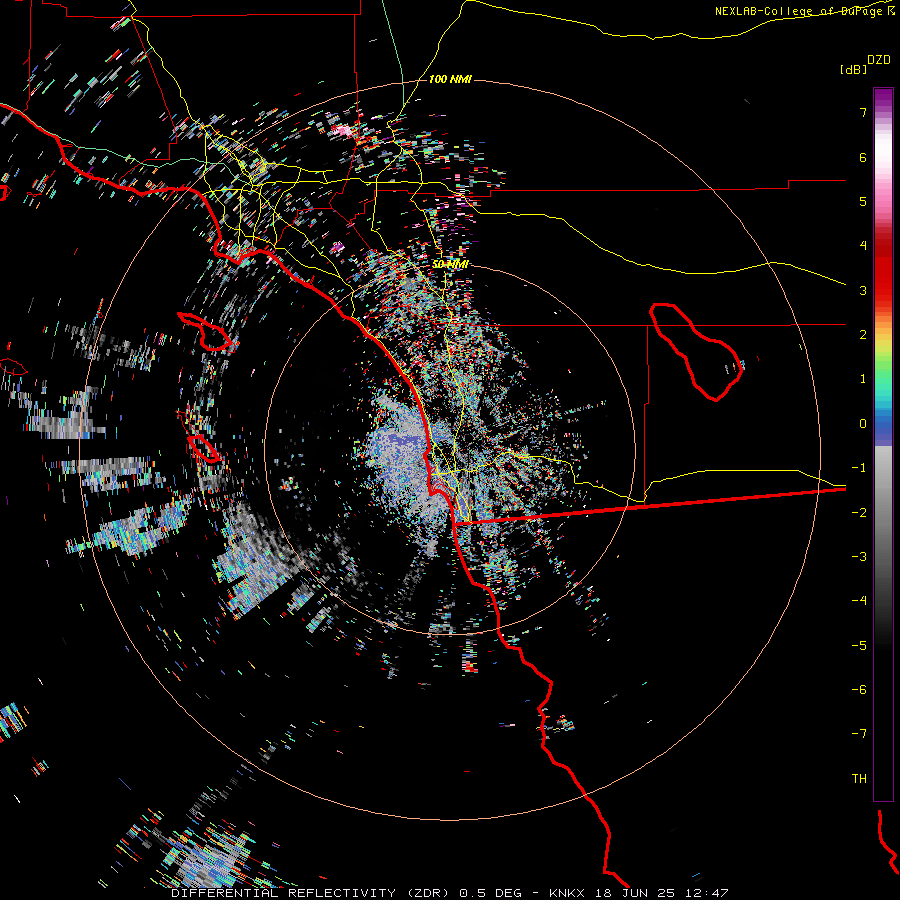Click the "-7" scale value

(859, 734)
